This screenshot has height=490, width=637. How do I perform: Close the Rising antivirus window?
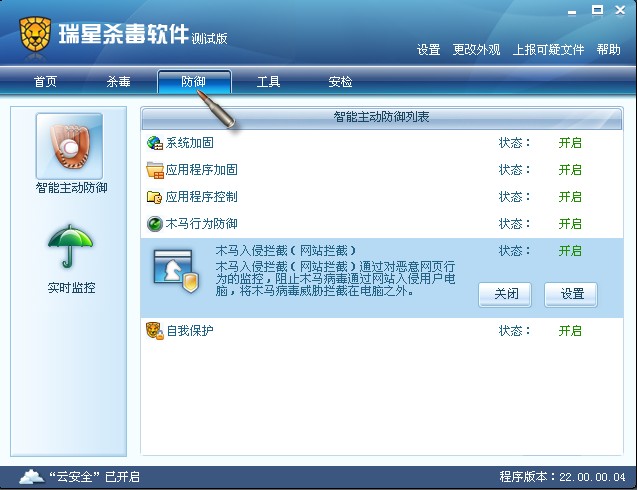point(620,11)
